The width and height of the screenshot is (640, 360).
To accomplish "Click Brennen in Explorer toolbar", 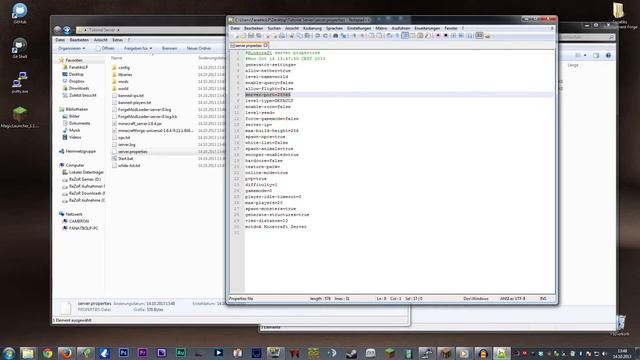I will point(169,48).
